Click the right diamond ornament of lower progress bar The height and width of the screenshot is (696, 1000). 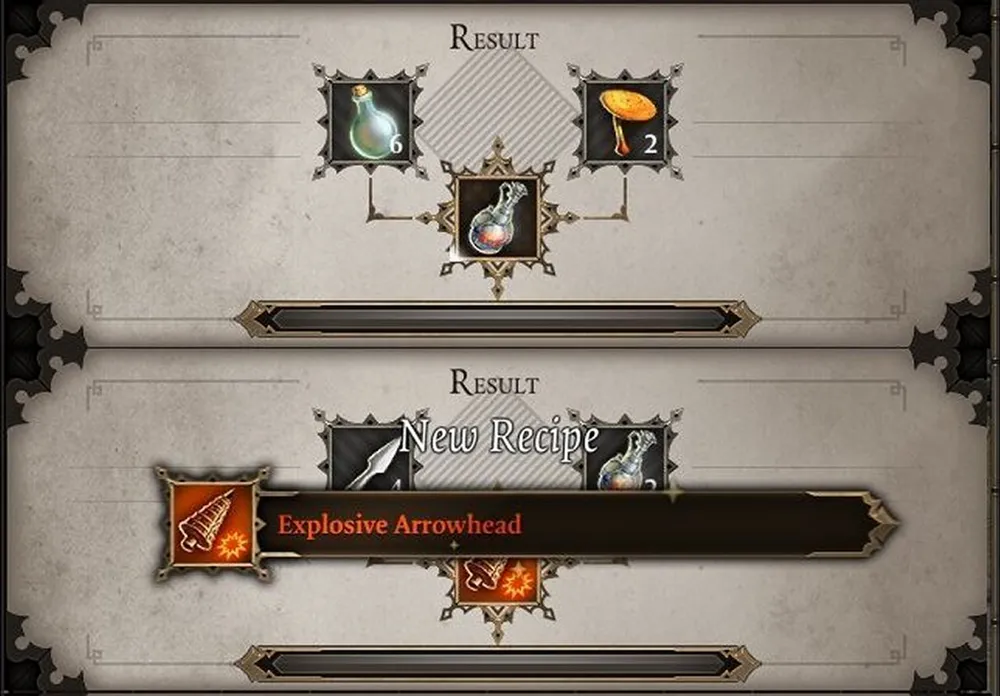point(740,663)
